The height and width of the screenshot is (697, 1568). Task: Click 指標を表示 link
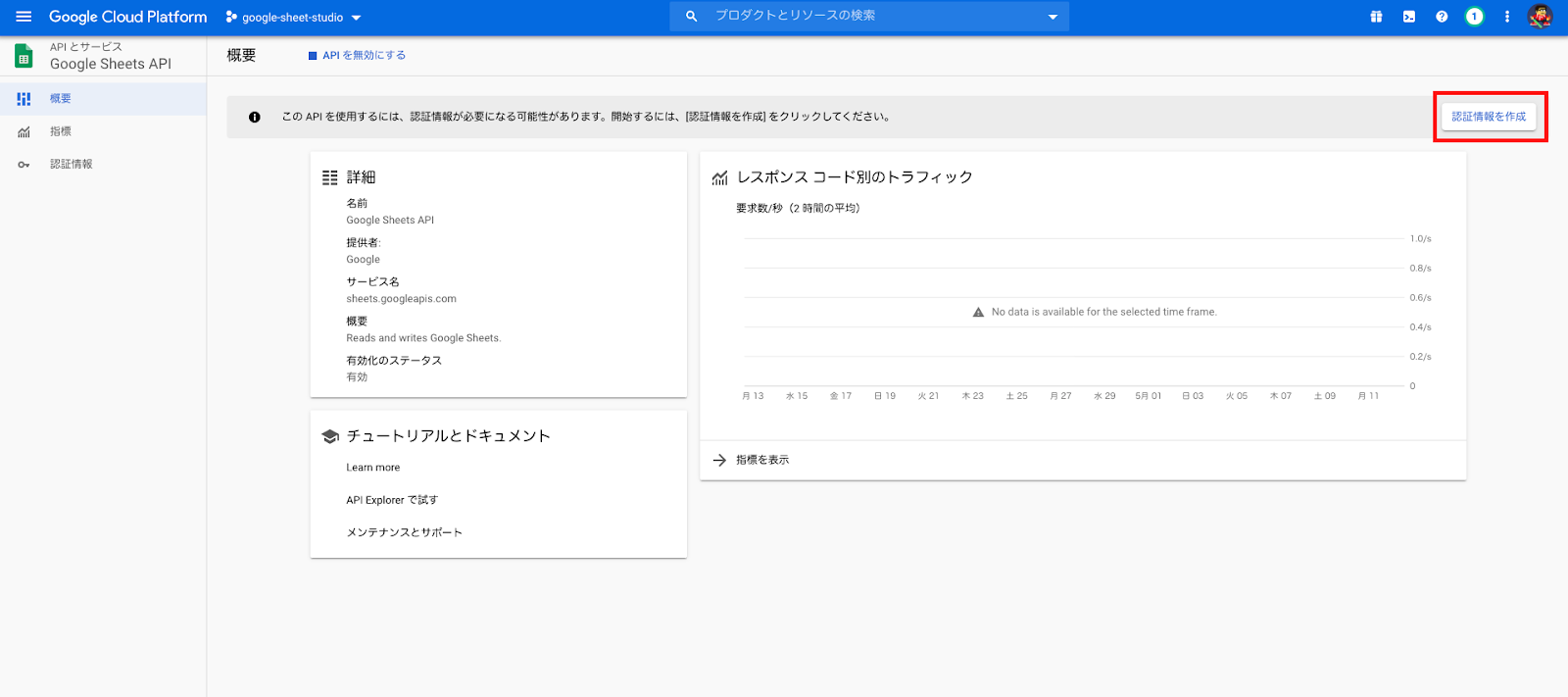762,460
